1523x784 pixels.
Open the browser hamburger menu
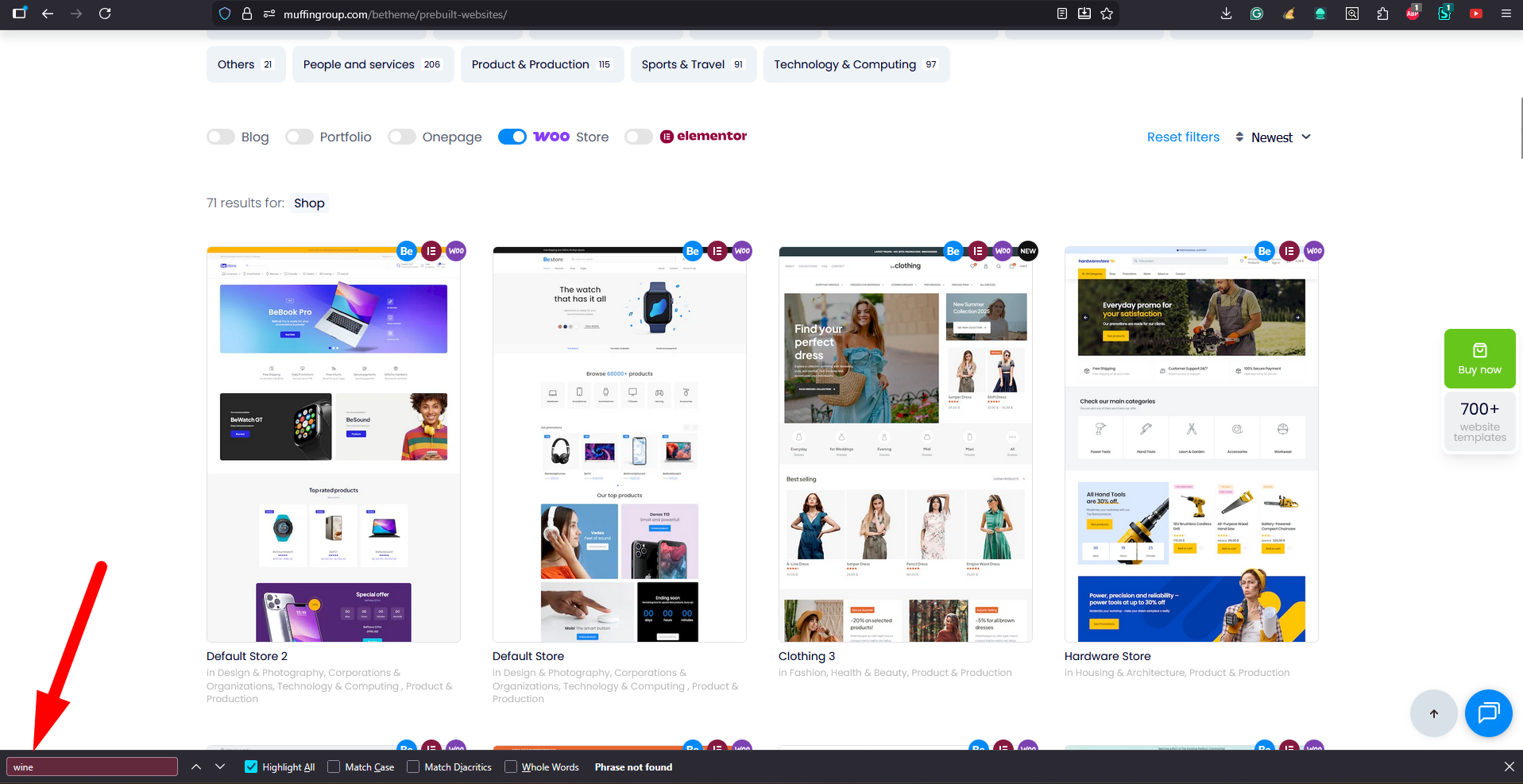(1506, 14)
